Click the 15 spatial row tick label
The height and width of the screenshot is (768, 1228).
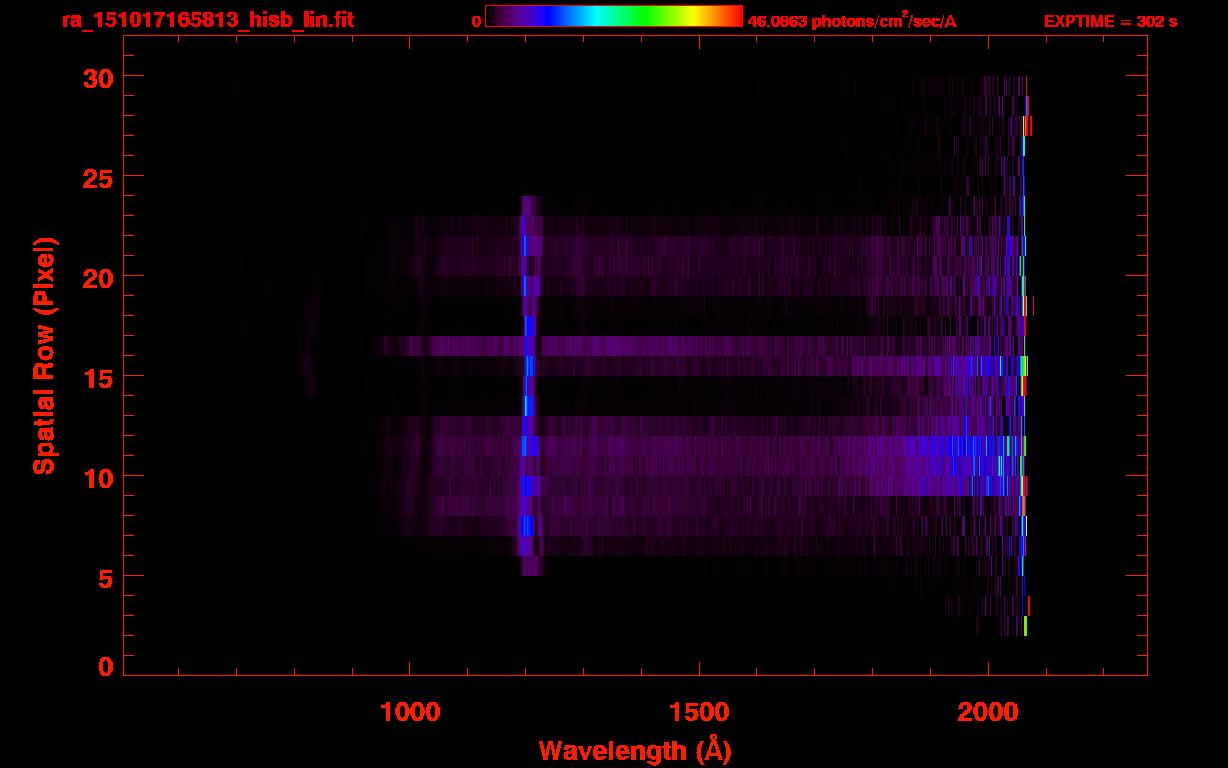(x=99, y=377)
